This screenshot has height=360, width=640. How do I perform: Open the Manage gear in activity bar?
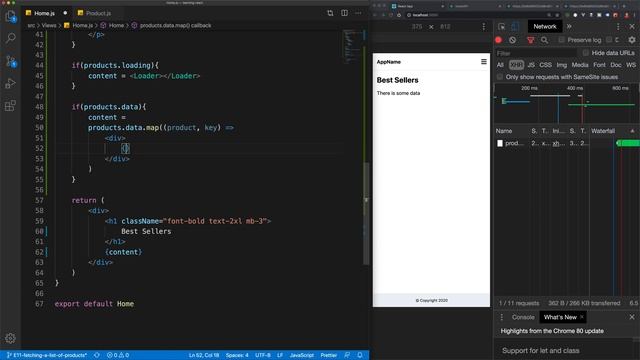(11, 338)
